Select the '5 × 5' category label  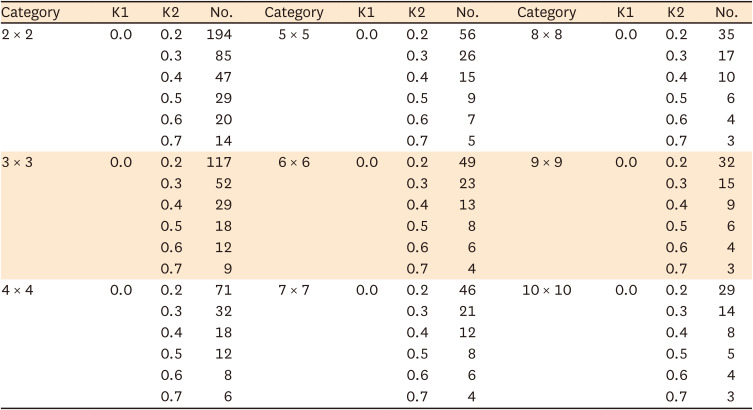291,35
